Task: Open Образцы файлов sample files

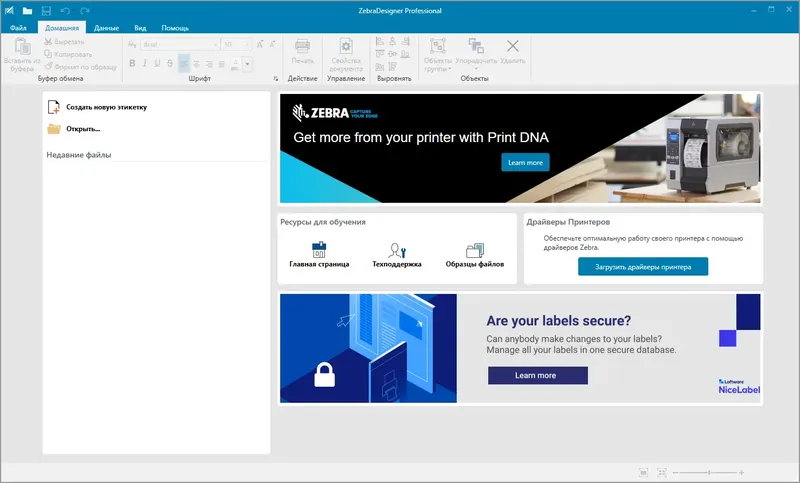Action: point(474,255)
